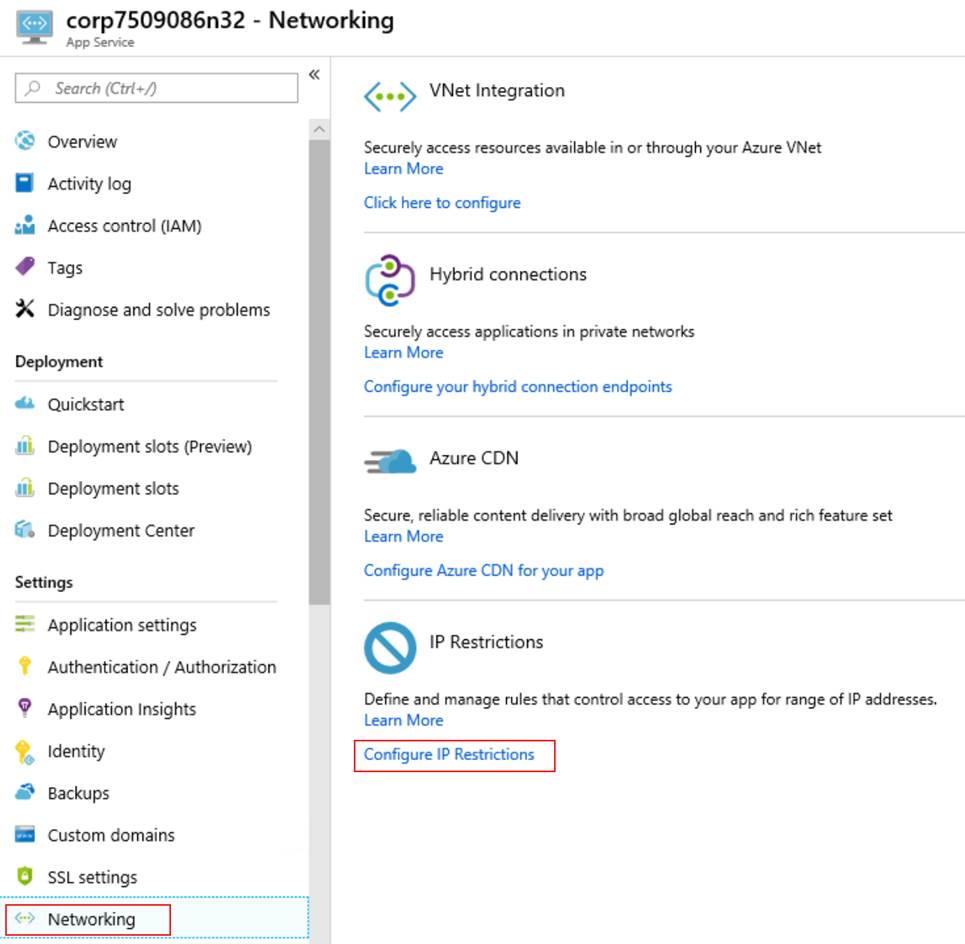Image resolution: width=965 pixels, height=944 pixels.
Task: Click the Application Insights lightbulb icon
Action: click(x=25, y=708)
